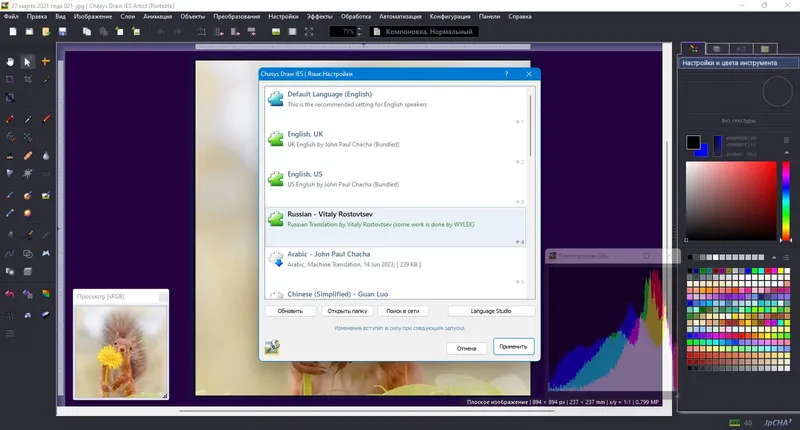Screen dimensions: 800x430
Task: Click the 75% zoom input field
Action: point(342,32)
